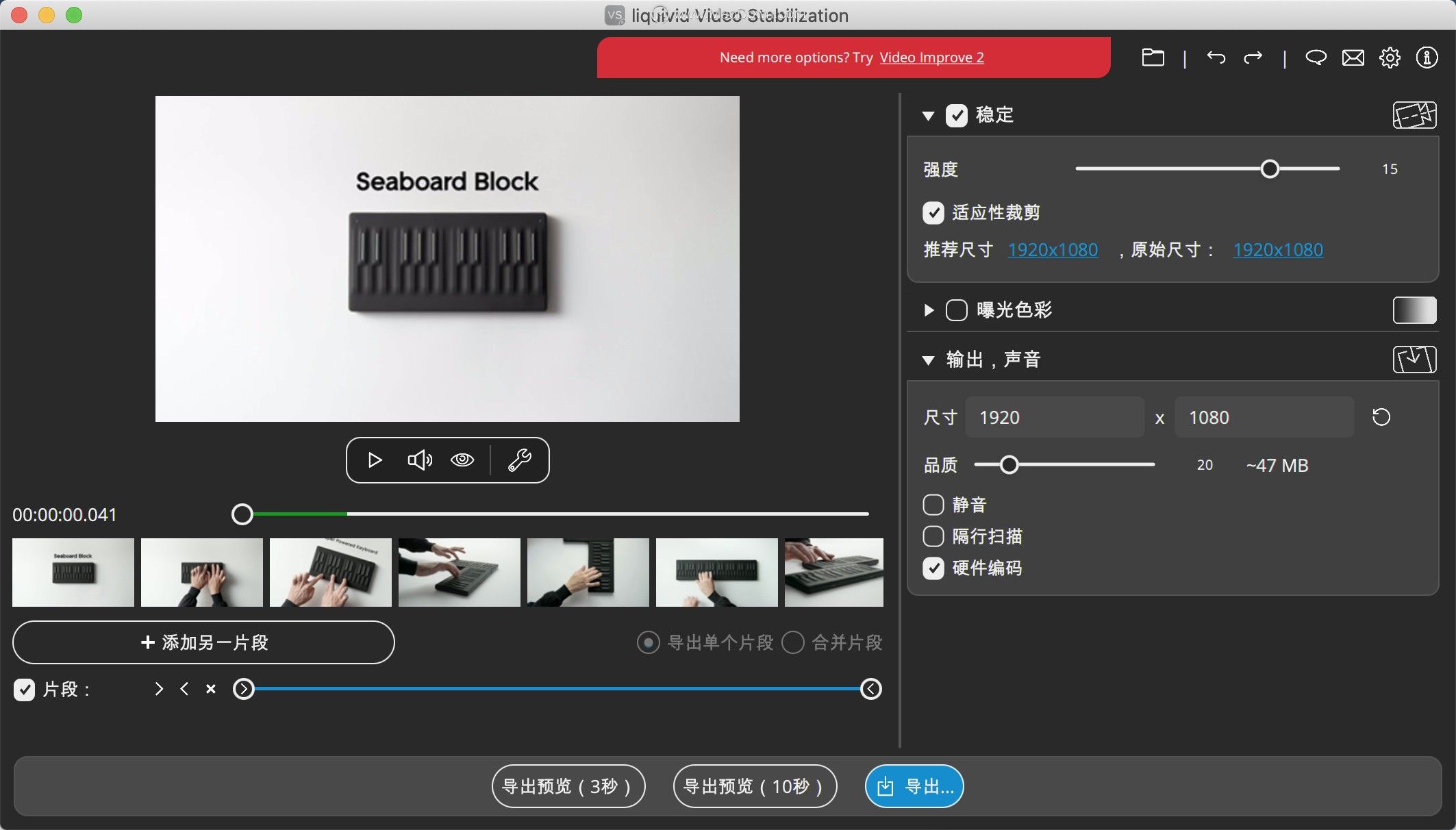Click 添加另一片段 button

coord(203,642)
